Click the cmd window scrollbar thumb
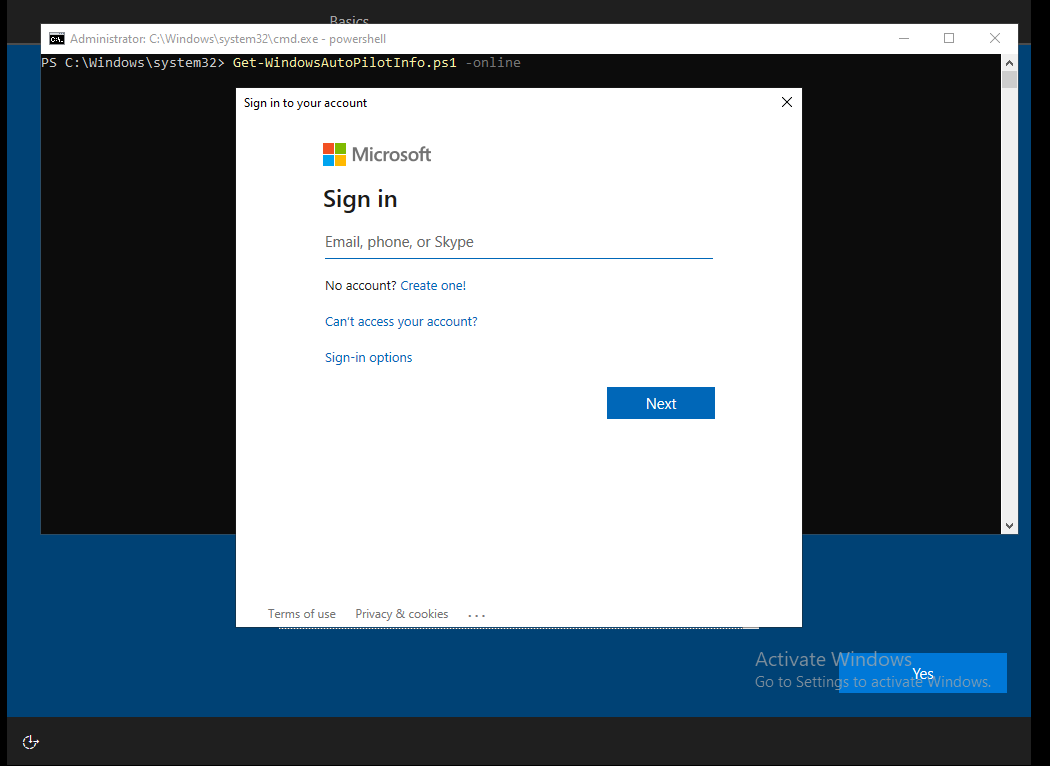The height and width of the screenshot is (766, 1050). click(x=1009, y=80)
